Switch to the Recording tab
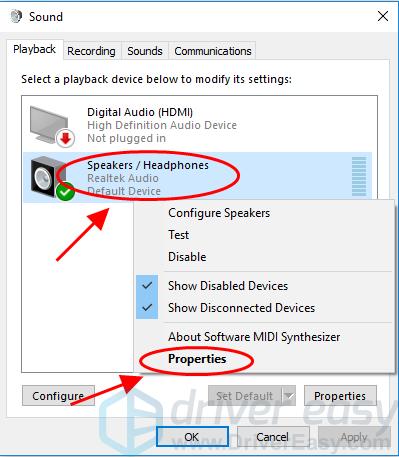This screenshot has height=457, width=399. [x=91, y=51]
